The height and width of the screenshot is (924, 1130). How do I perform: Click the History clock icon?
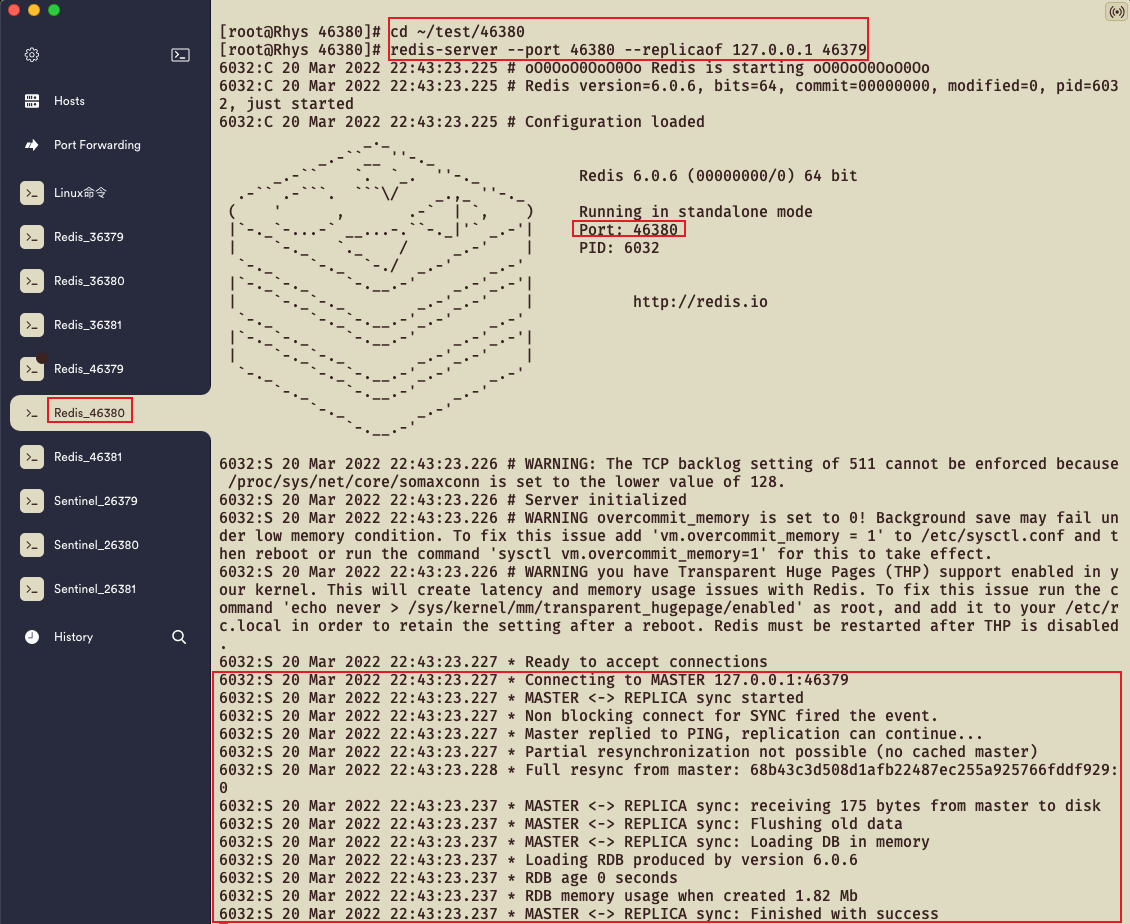(x=32, y=637)
